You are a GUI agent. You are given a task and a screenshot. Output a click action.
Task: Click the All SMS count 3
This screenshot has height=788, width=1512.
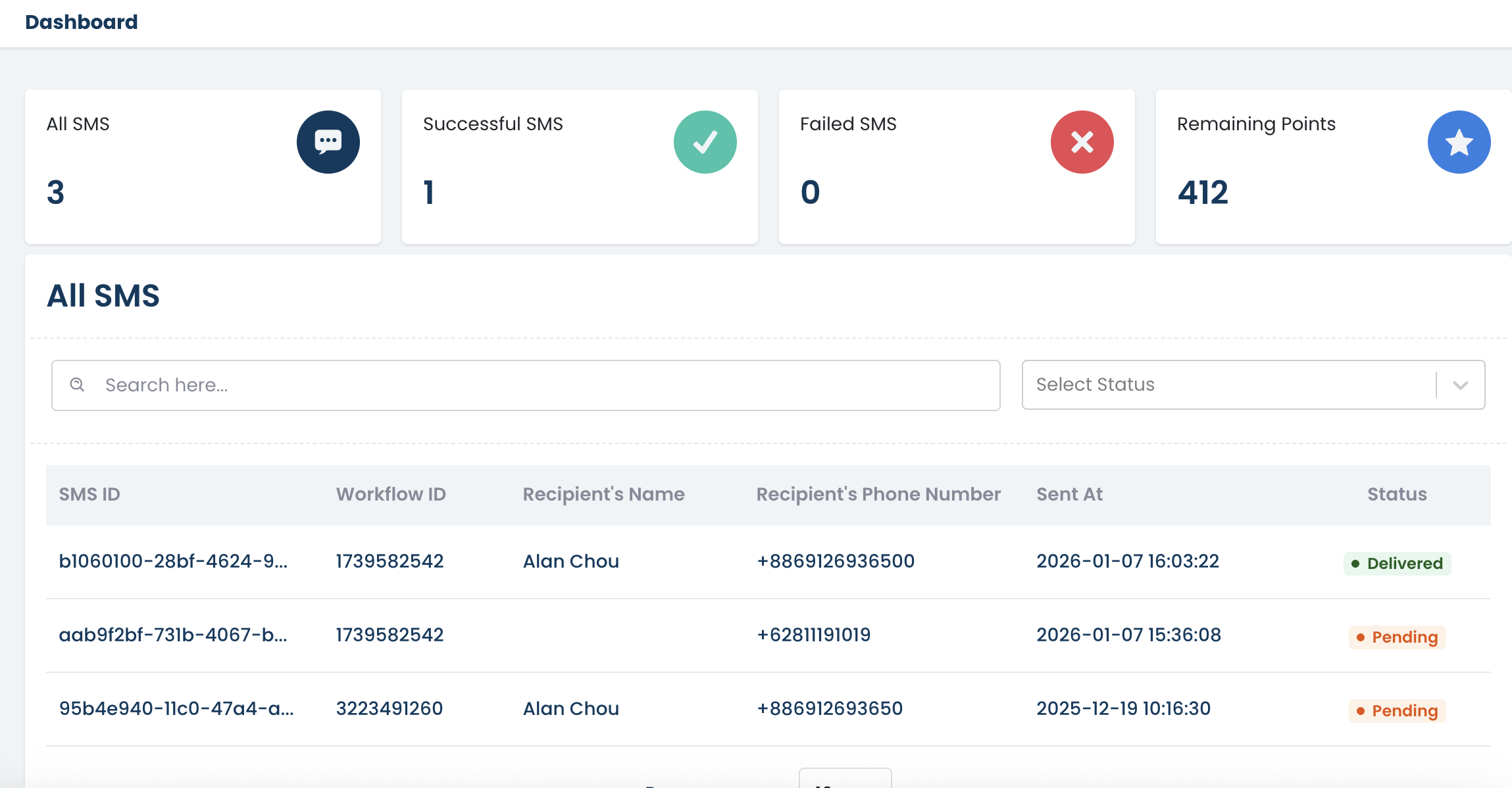pyautogui.click(x=55, y=193)
